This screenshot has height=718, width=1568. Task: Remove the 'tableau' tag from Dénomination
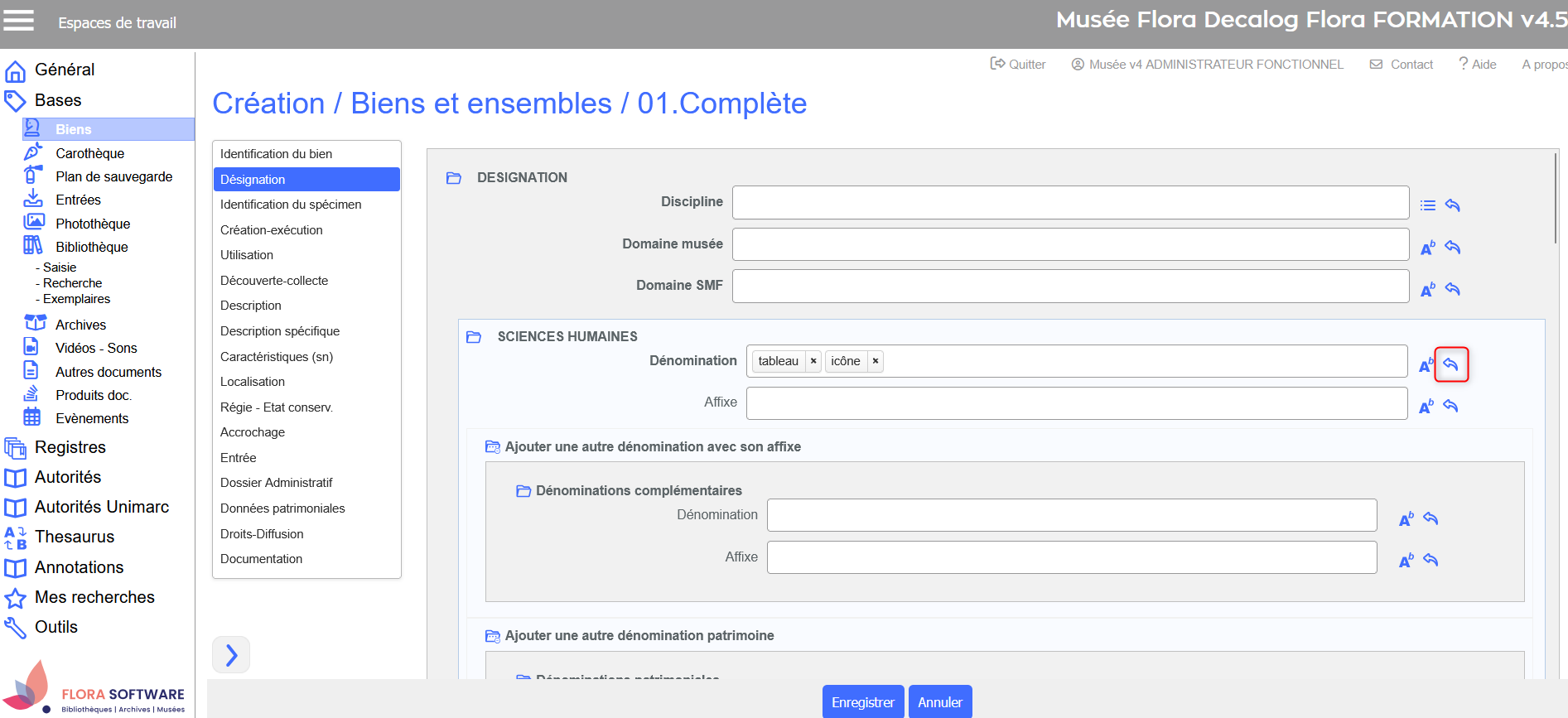[x=813, y=361]
